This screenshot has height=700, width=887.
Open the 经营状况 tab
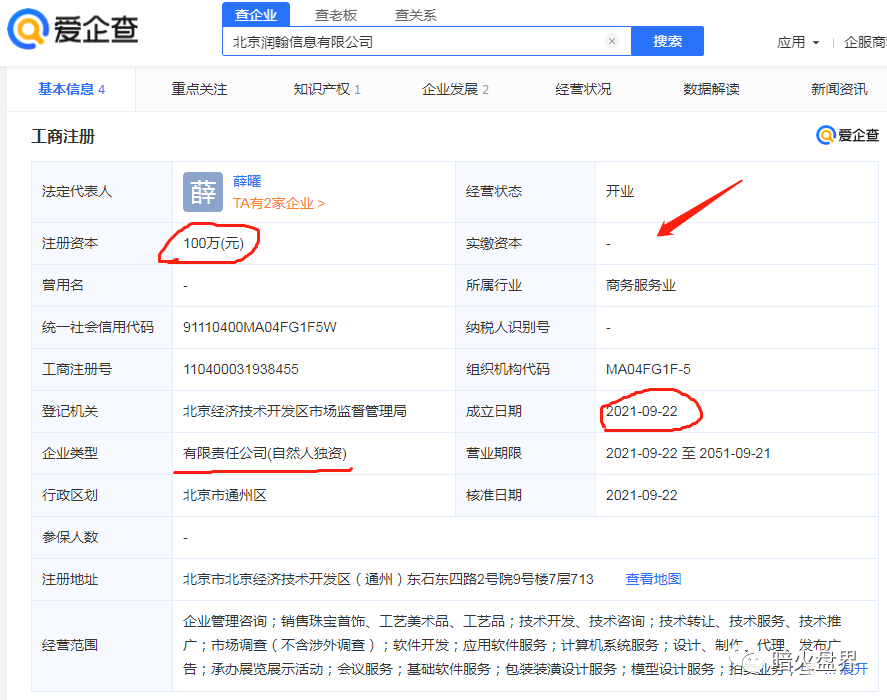[583, 89]
